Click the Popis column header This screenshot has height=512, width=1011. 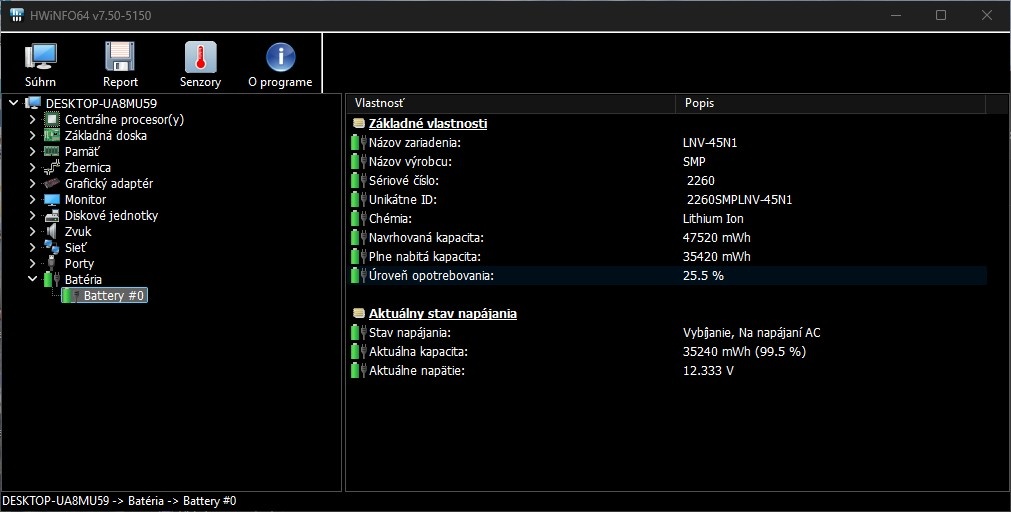click(830, 103)
